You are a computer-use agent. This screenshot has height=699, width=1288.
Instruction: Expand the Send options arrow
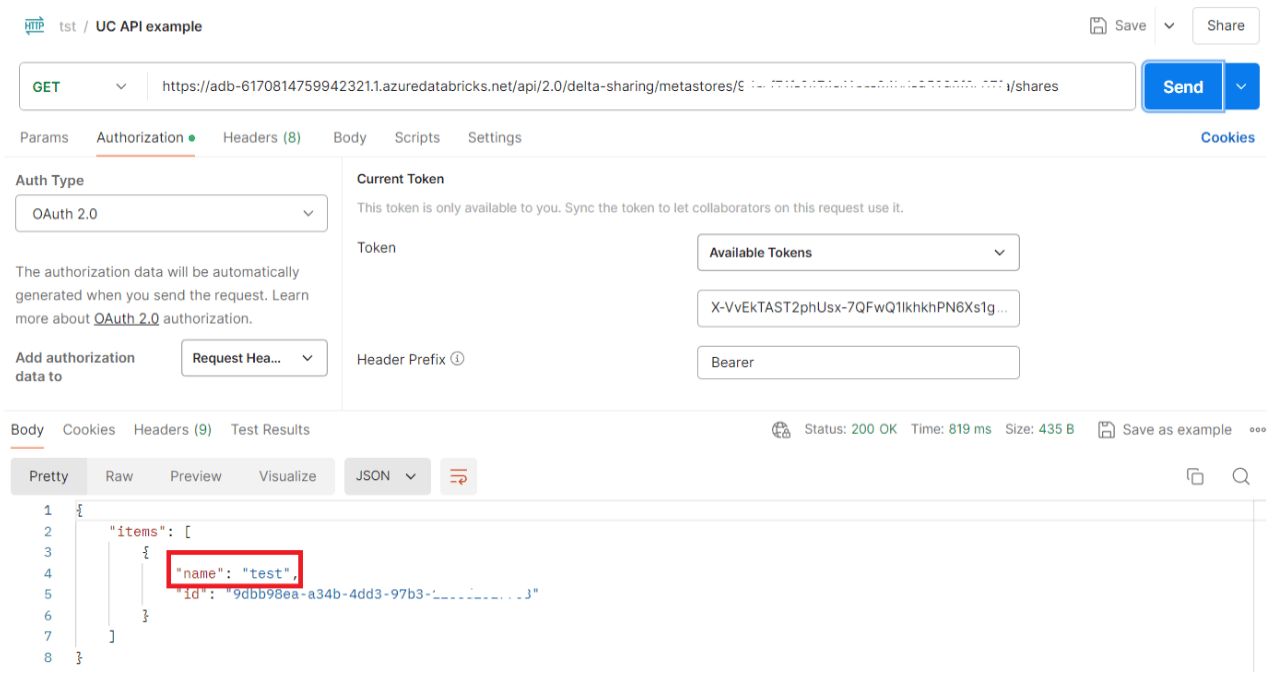[1241, 87]
